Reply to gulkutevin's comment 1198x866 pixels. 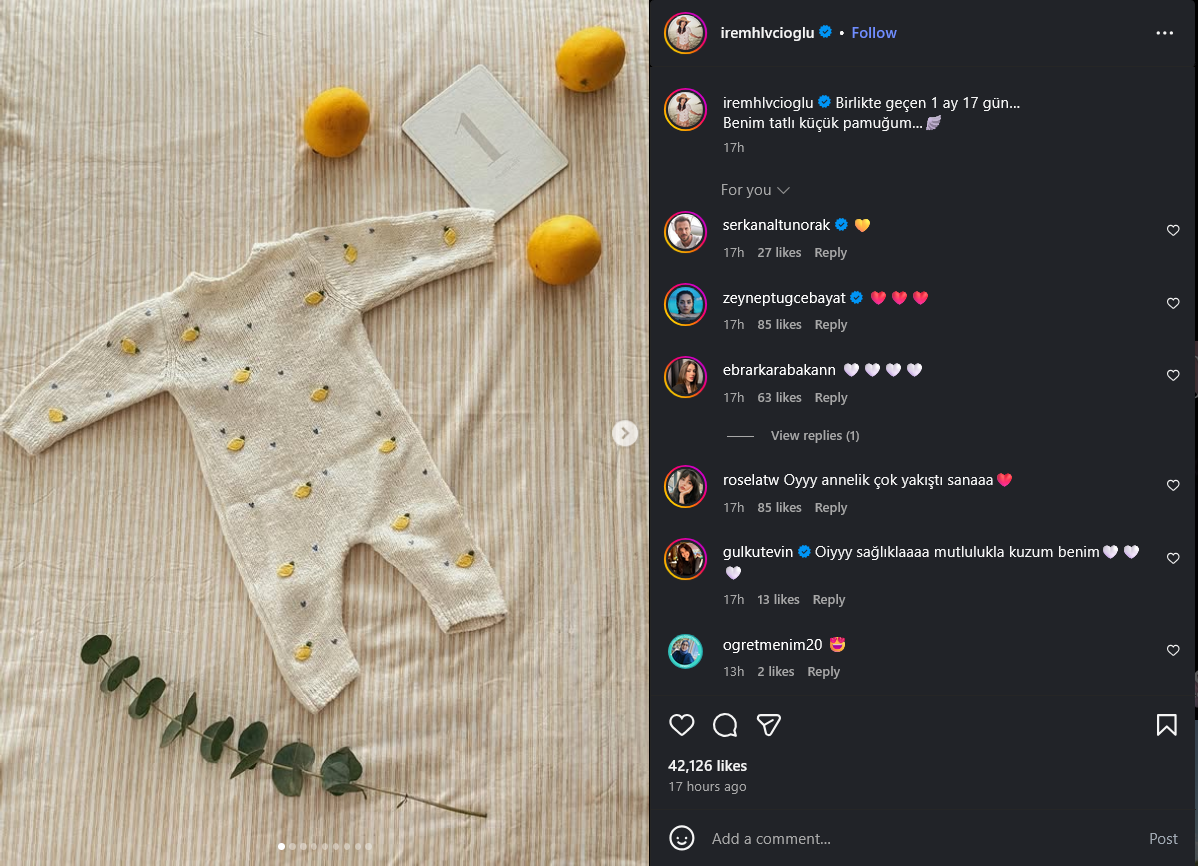pyautogui.click(x=828, y=600)
